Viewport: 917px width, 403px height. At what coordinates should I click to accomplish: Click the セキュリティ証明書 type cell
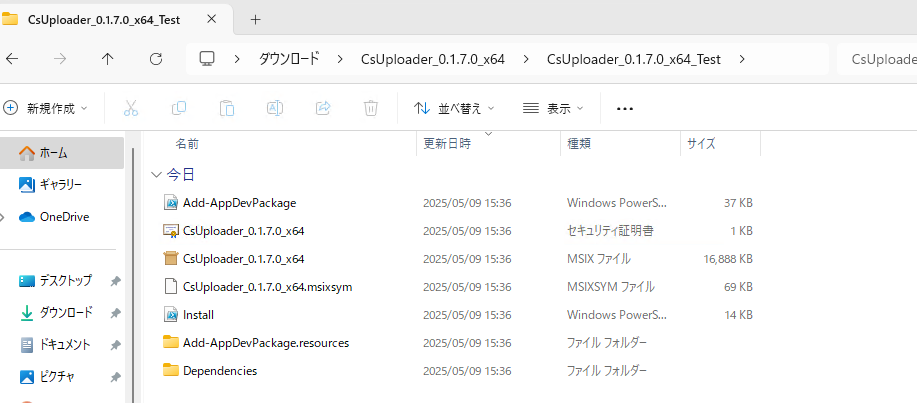pos(610,231)
